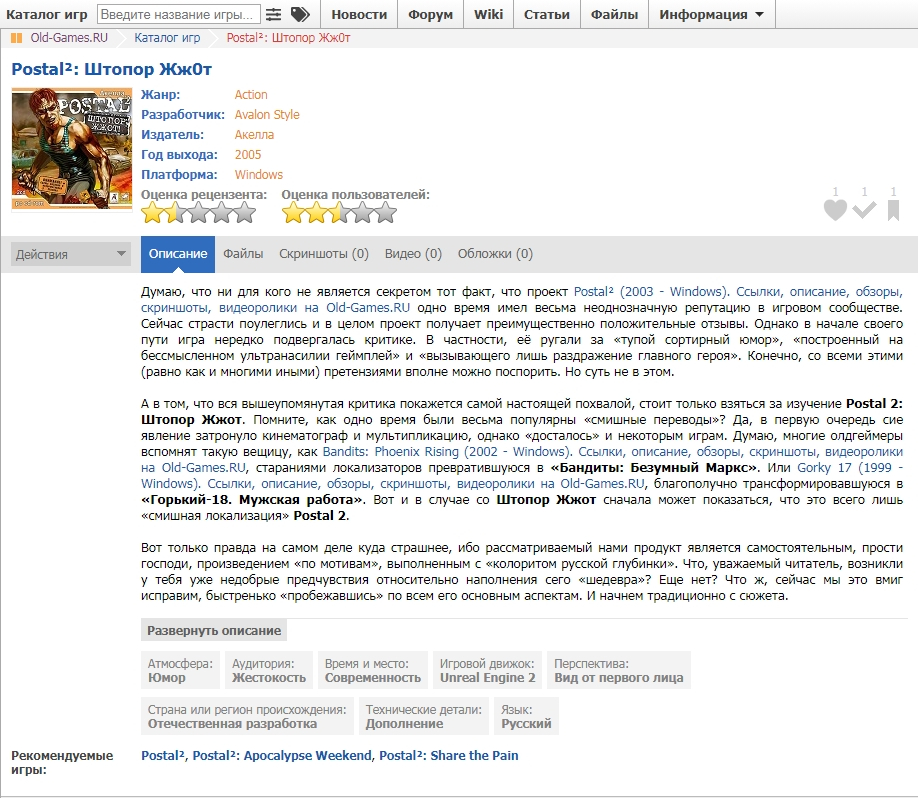Click the Postal²: Штопор Жж0т breadcrumb
The width and height of the screenshot is (918, 798).
(288, 38)
